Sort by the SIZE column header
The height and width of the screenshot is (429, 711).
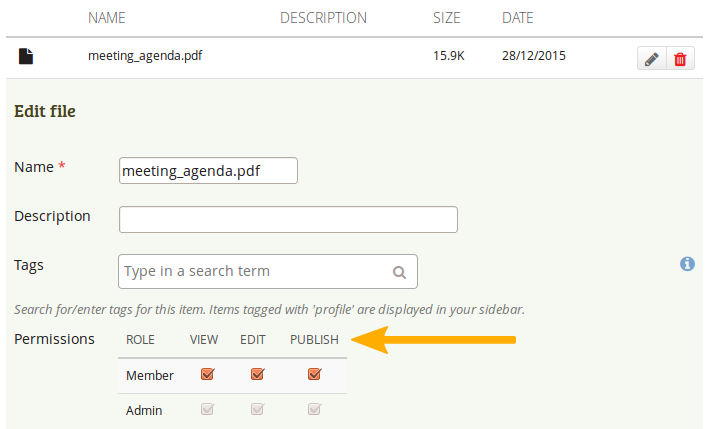pyautogui.click(x=448, y=18)
